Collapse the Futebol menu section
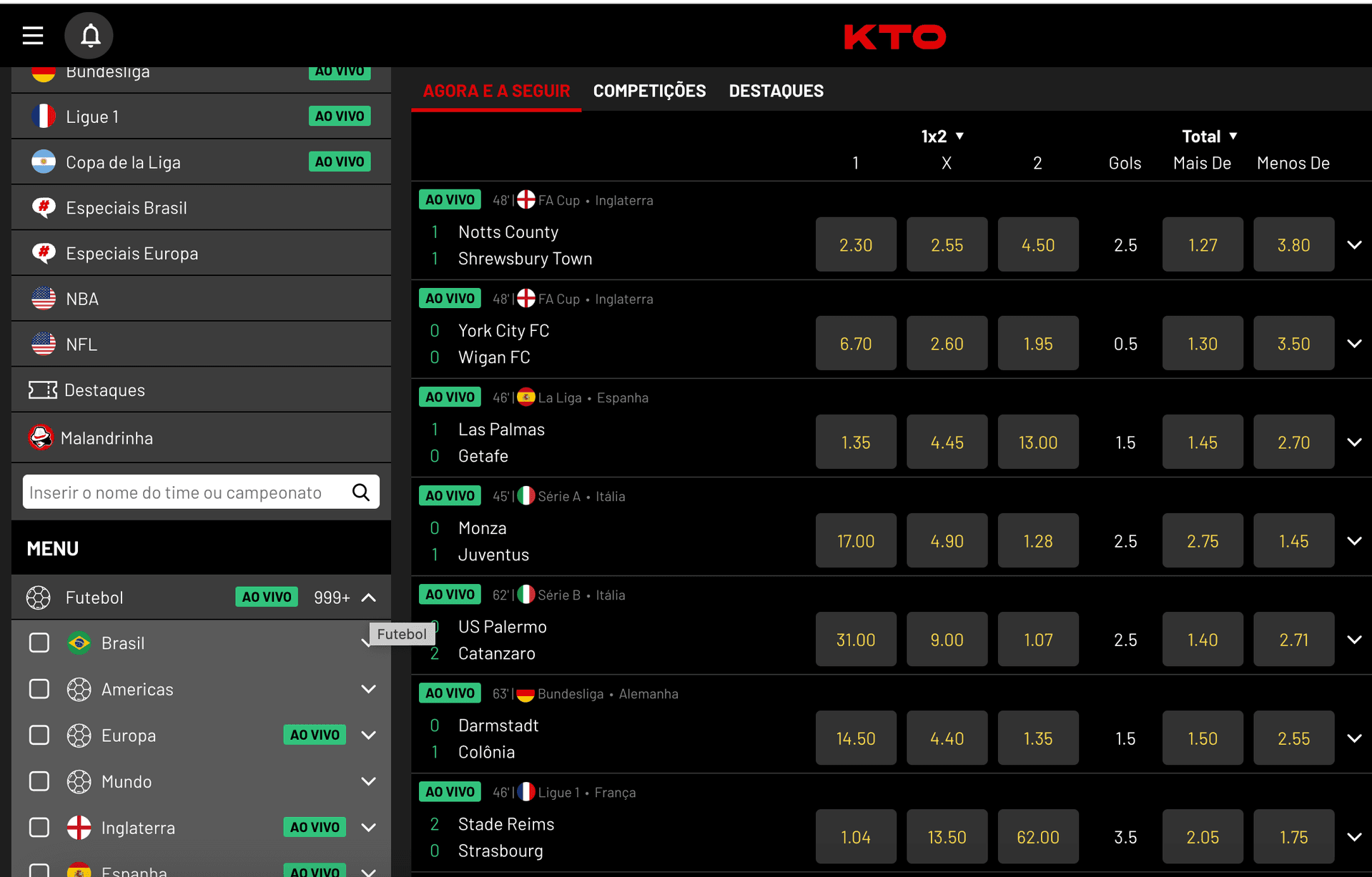This screenshot has height=877, width=1372. (x=369, y=597)
